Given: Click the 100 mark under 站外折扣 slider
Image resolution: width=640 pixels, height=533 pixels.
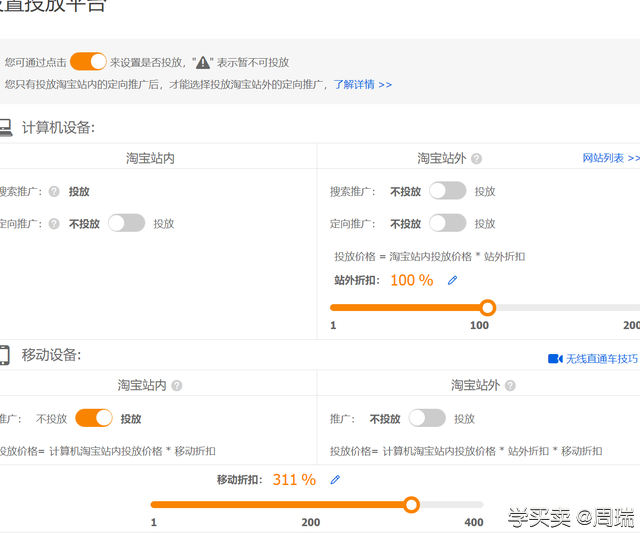Looking at the screenshot, I should [479, 325].
